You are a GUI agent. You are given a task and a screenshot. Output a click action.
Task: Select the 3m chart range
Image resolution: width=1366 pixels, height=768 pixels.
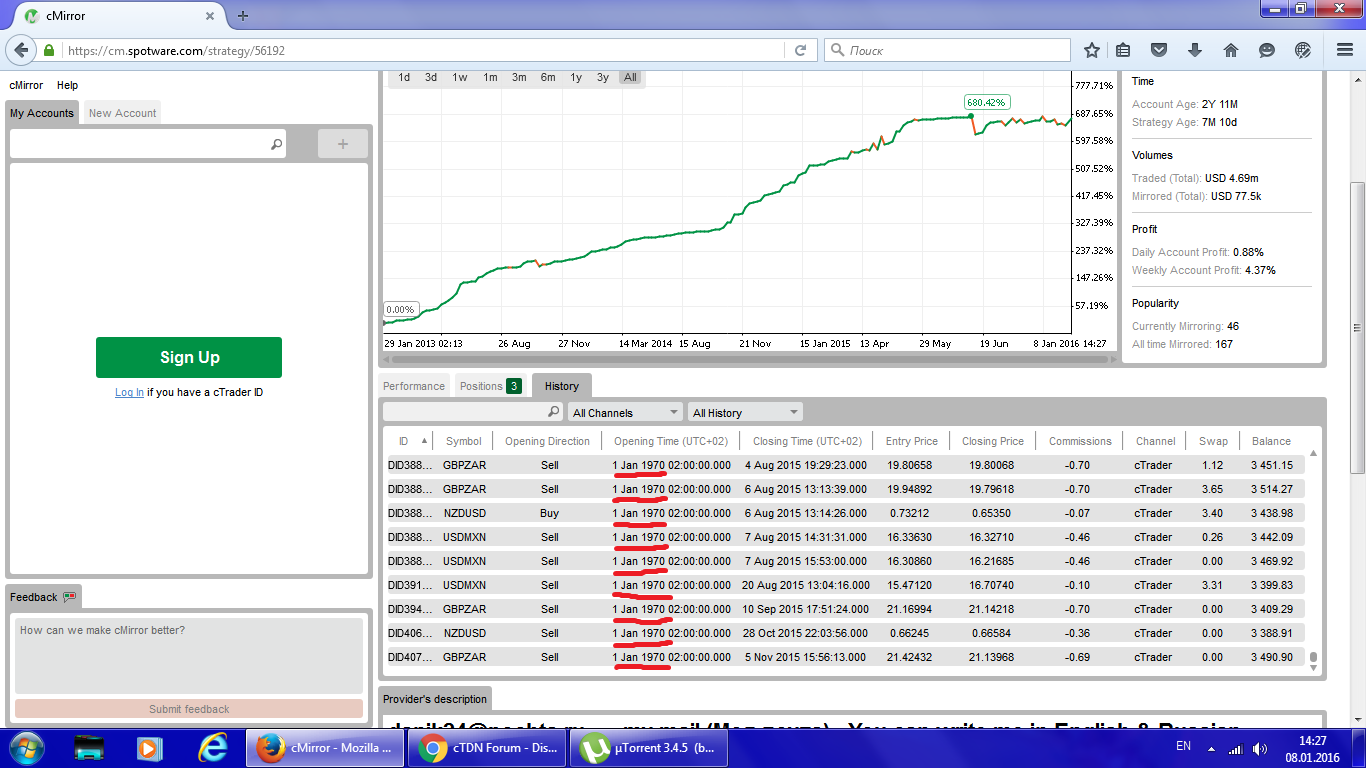coord(519,77)
